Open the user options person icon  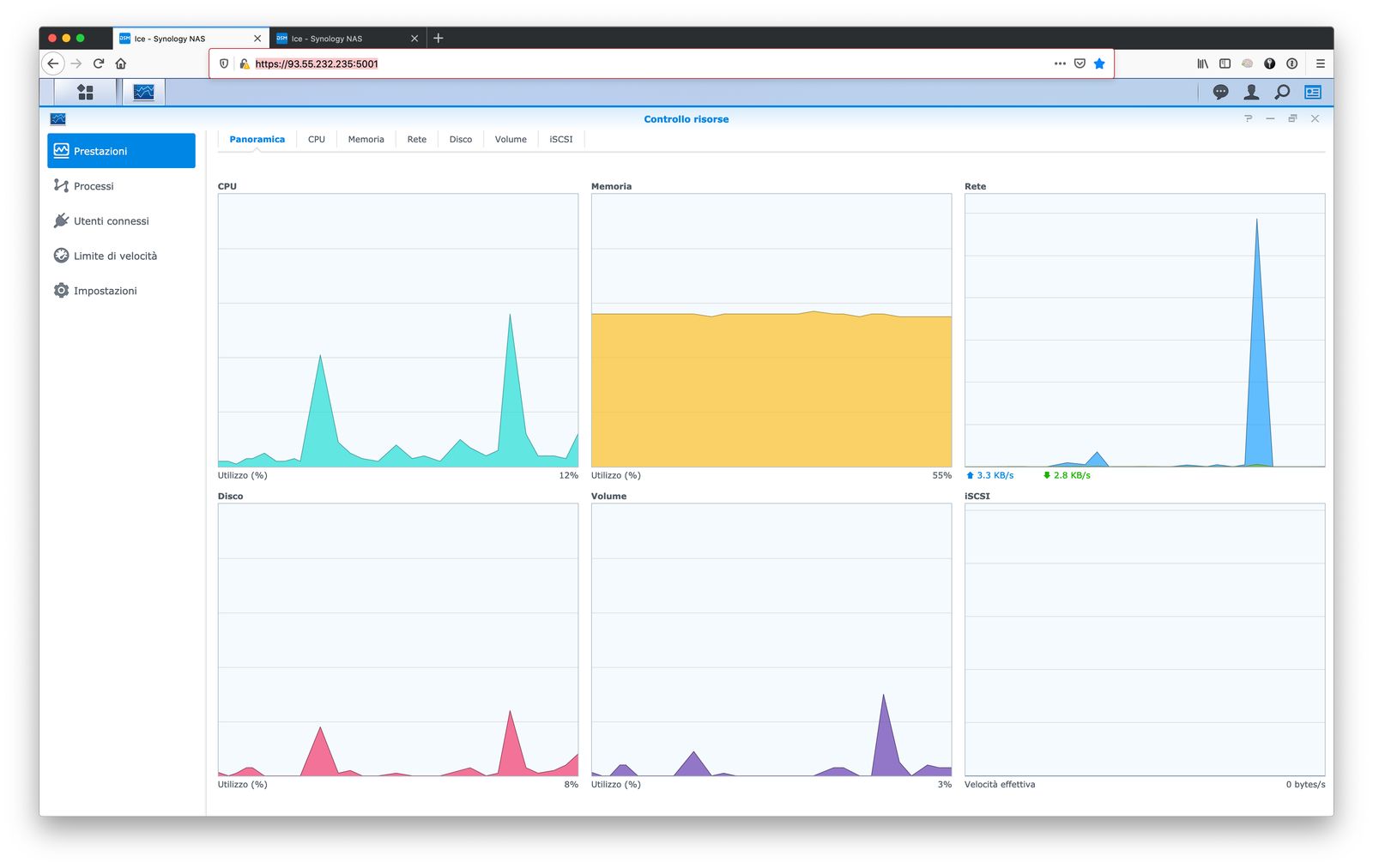(1251, 92)
